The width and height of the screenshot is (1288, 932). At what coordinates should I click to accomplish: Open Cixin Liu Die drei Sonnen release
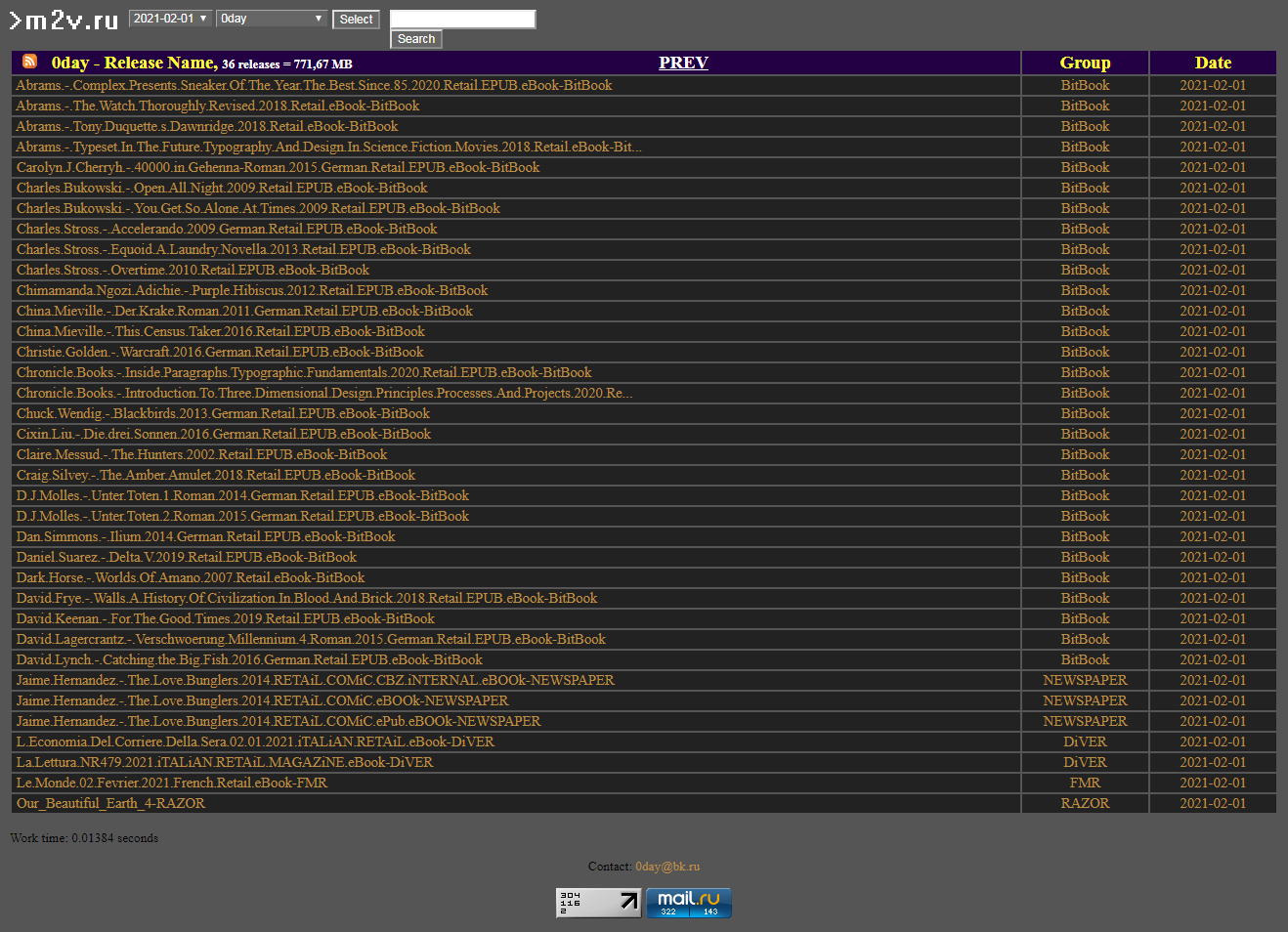[x=224, y=434]
